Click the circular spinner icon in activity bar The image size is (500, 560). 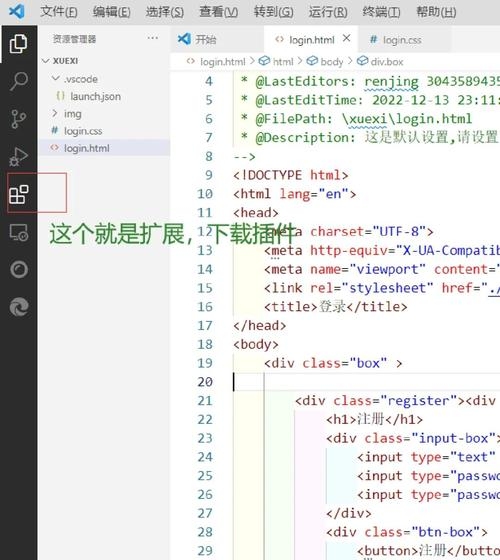click(x=19, y=270)
